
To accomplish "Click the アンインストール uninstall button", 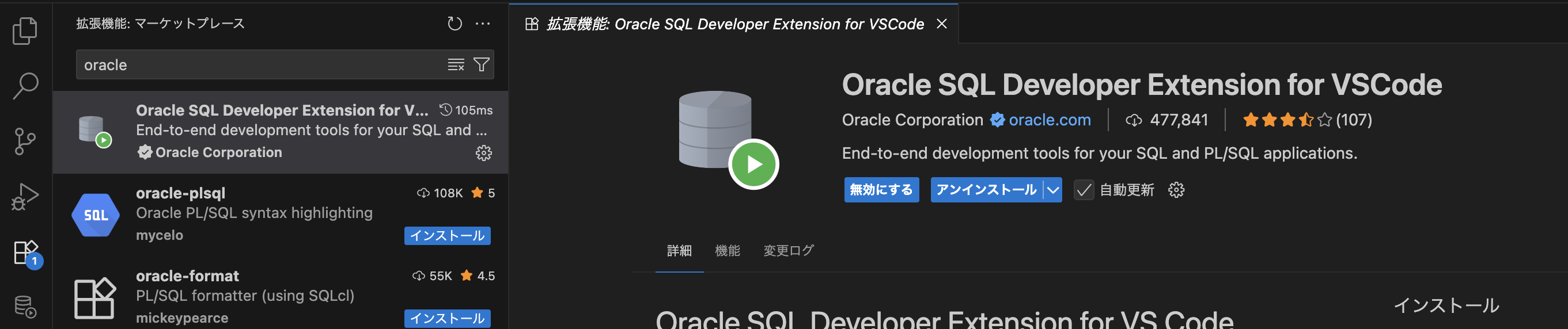I will pos(986,190).
